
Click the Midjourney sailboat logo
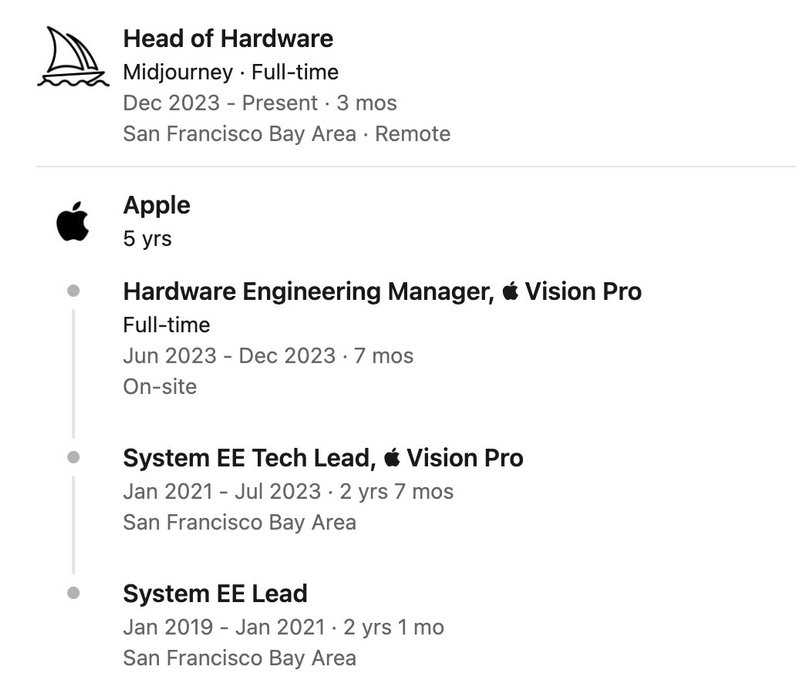click(73, 56)
